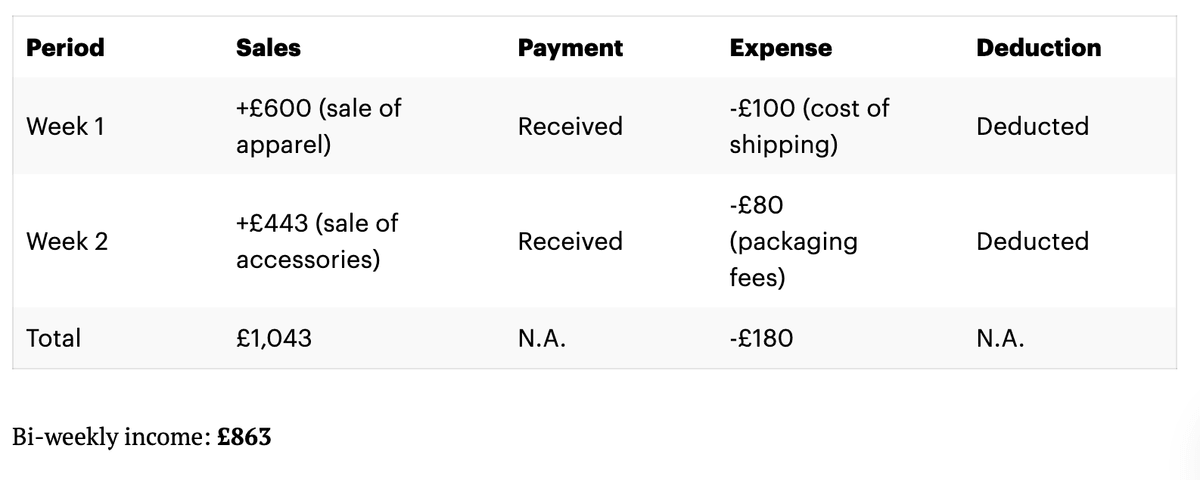Click the £1,043 total sales cell
This screenshot has width=1200, height=480.
274,339
